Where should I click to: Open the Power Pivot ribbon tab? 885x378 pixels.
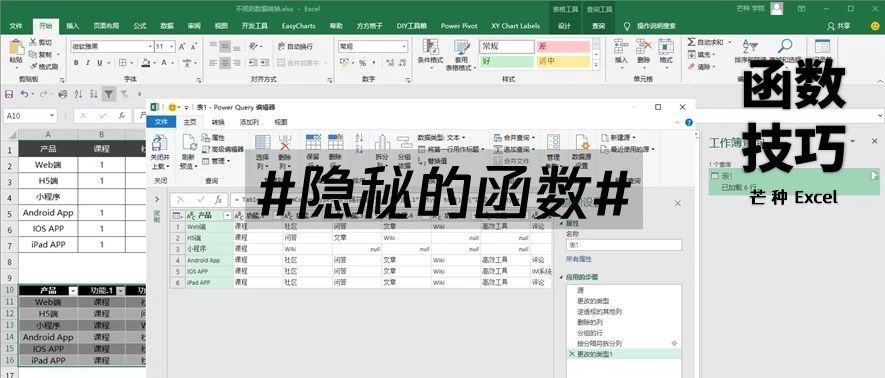pyautogui.click(x=459, y=26)
